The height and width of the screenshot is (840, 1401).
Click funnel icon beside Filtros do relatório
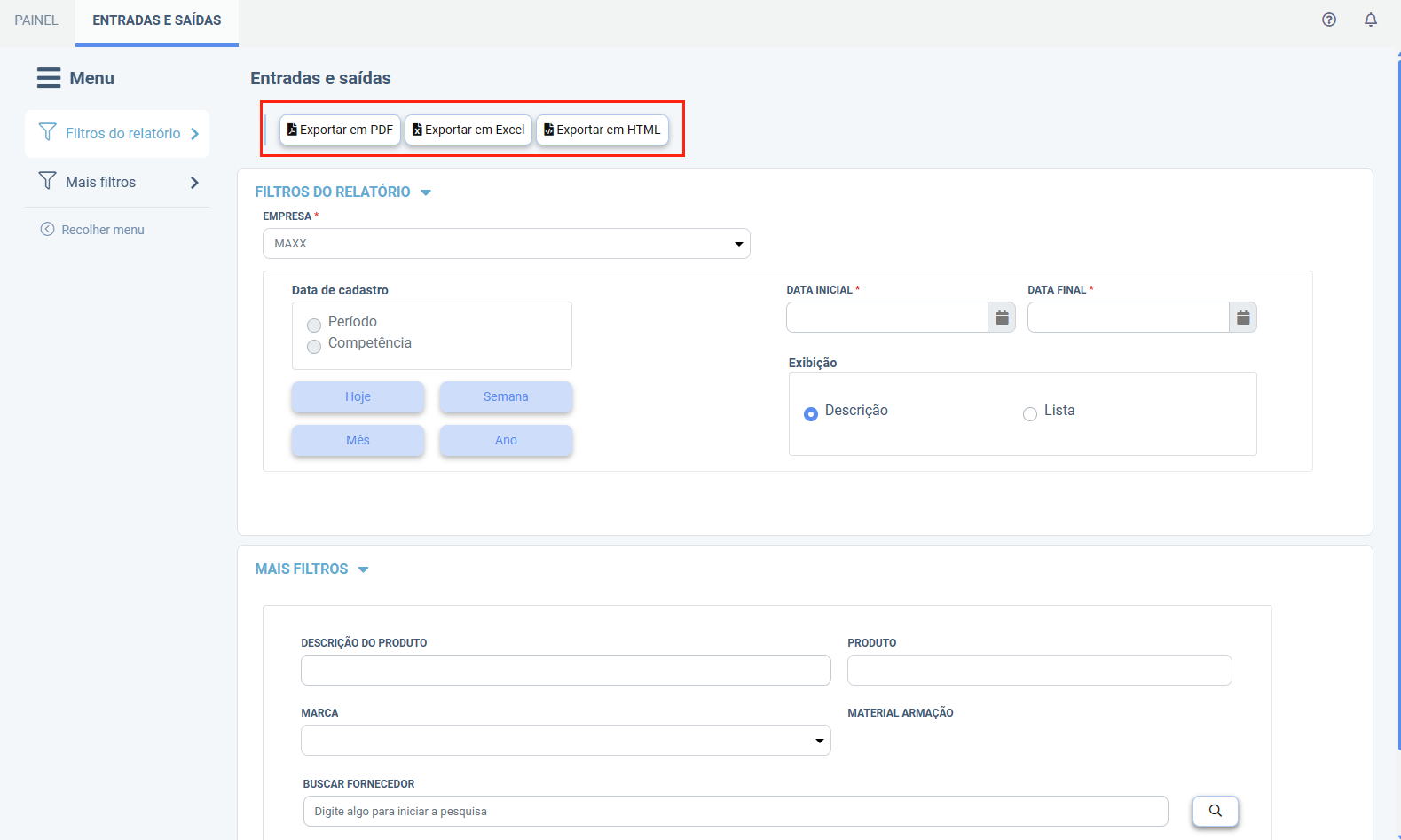[48, 132]
